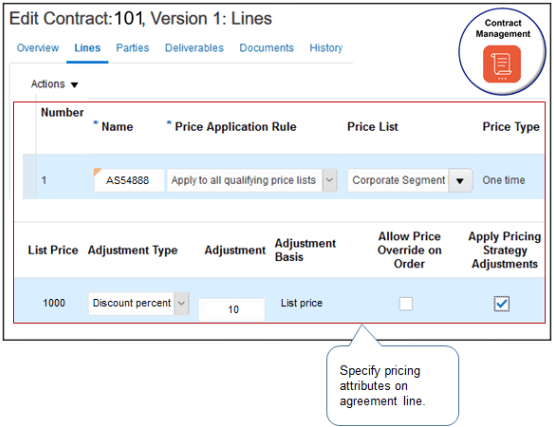Viewport: 554px width, 427px height.
Task: Click the Price Type column header
Action: [x=511, y=126]
